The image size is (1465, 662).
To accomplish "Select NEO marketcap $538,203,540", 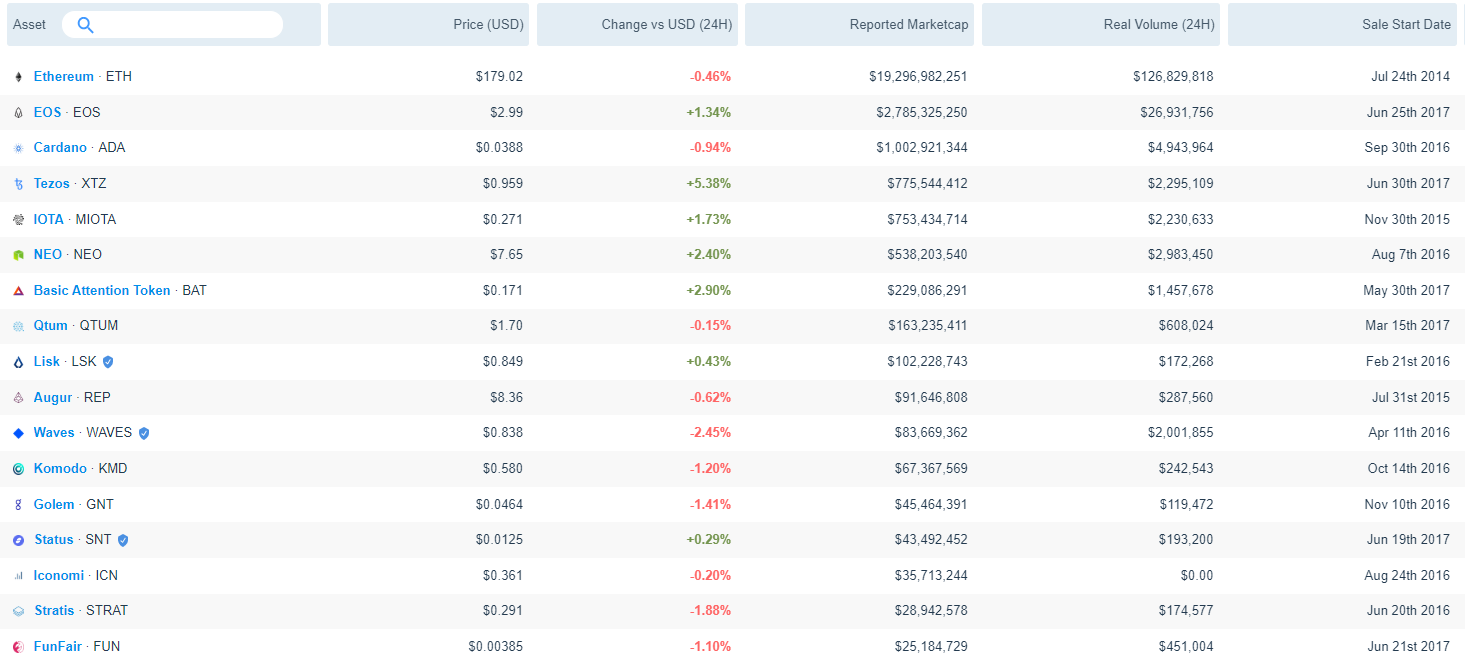I will [x=927, y=254].
